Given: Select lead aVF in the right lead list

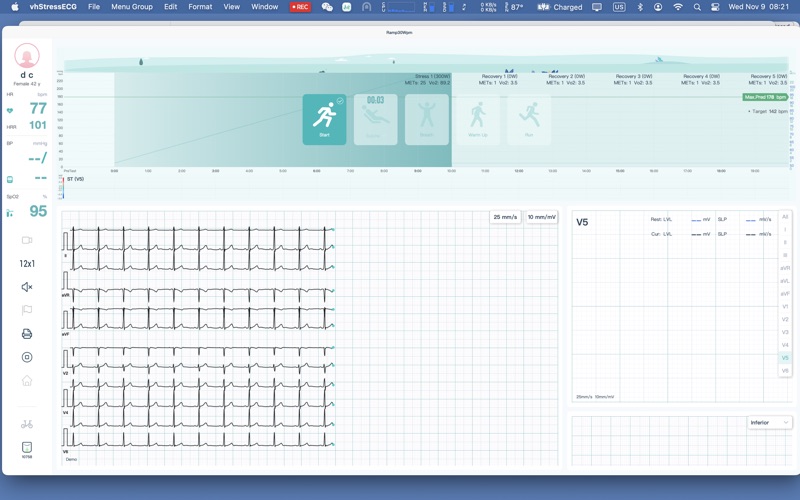Looking at the screenshot, I should click(785, 294).
